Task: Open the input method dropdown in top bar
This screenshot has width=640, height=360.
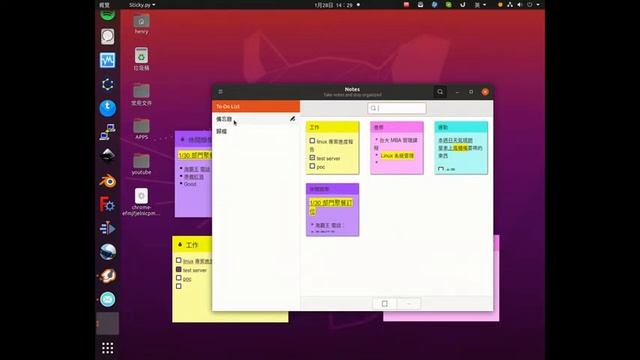Action: tap(480, 5)
